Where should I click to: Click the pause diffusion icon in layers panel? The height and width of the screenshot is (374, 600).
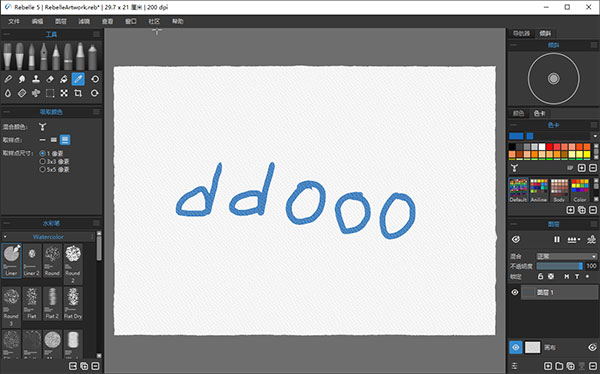coord(557,239)
